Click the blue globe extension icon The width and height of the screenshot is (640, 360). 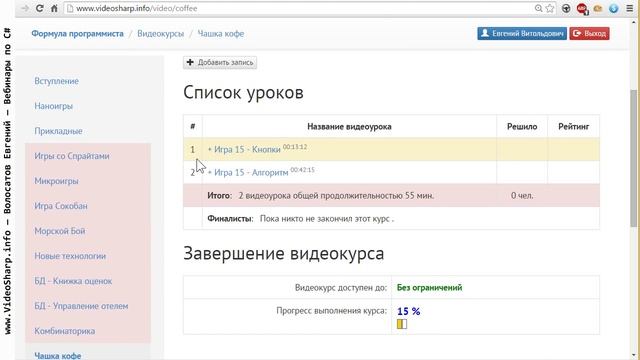(x=613, y=9)
